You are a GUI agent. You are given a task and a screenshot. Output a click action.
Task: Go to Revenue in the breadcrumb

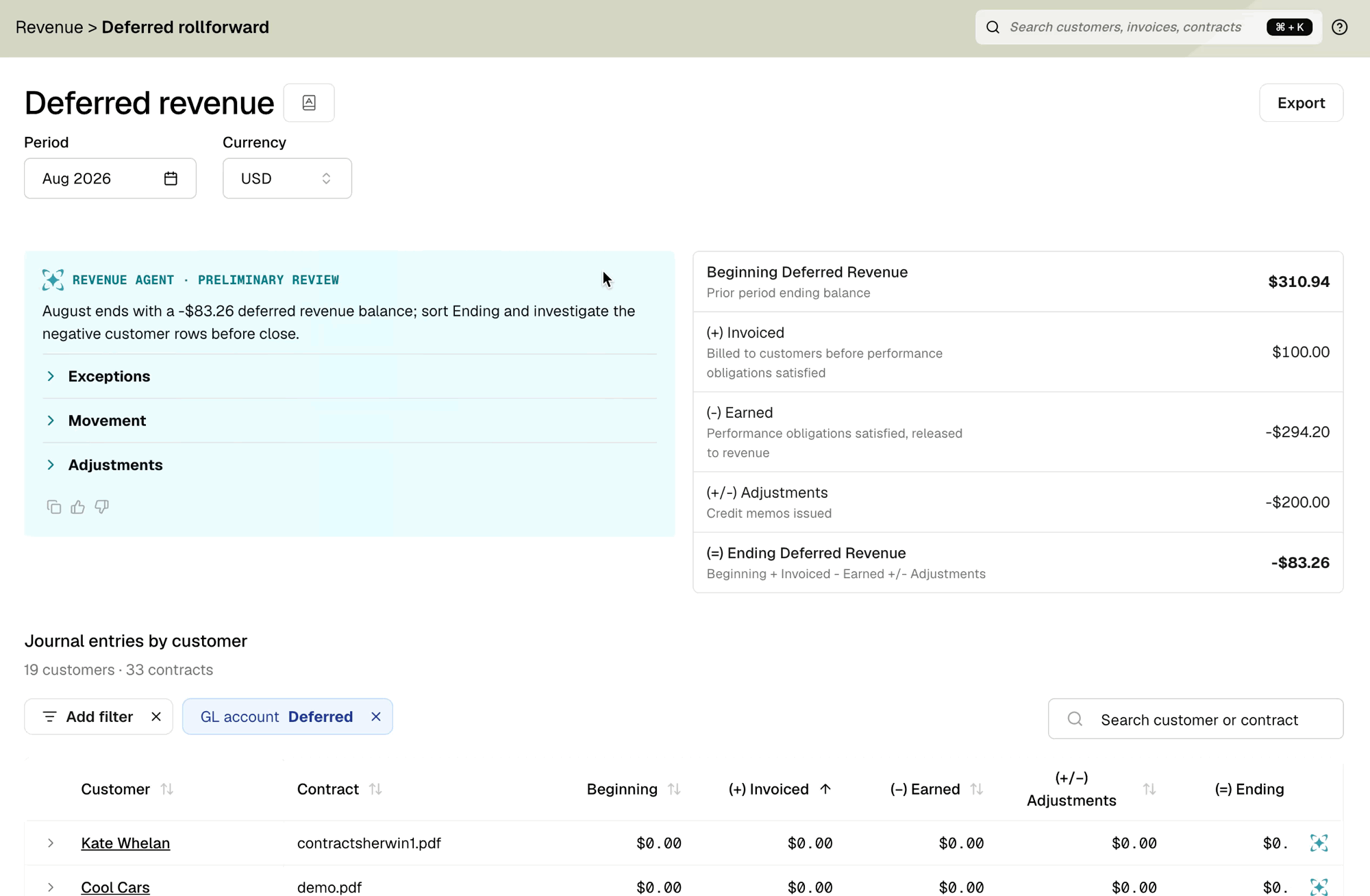pyautogui.click(x=49, y=27)
